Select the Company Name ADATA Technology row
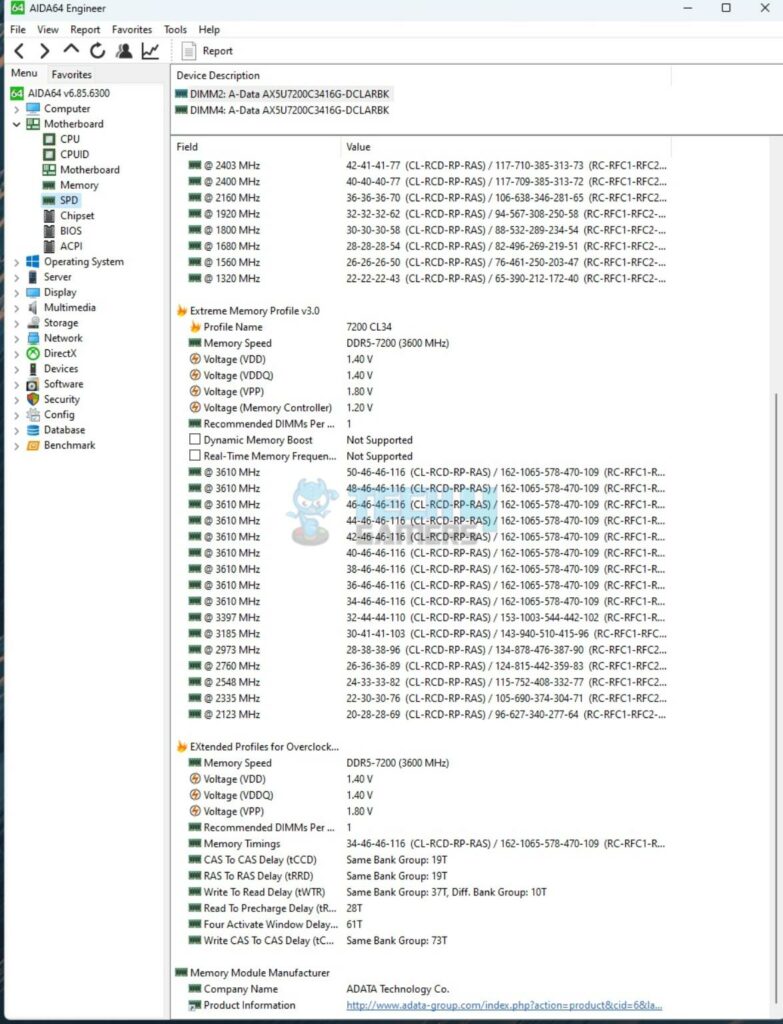 pyautogui.click(x=421, y=989)
